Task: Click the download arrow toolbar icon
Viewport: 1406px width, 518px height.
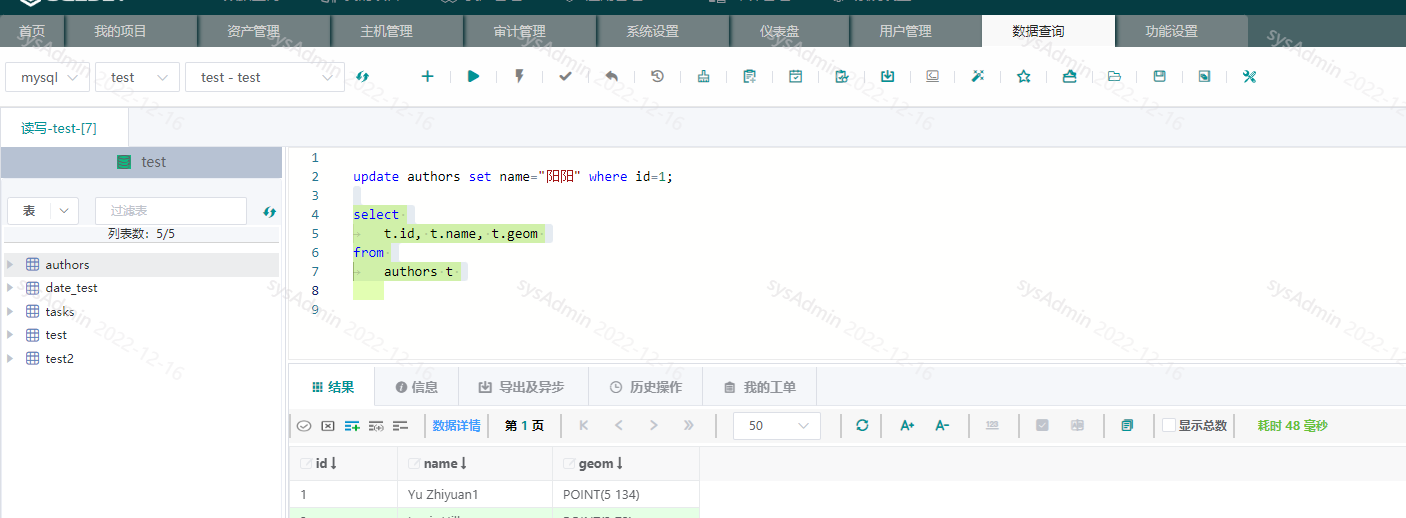Action: (x=887, y=76)
